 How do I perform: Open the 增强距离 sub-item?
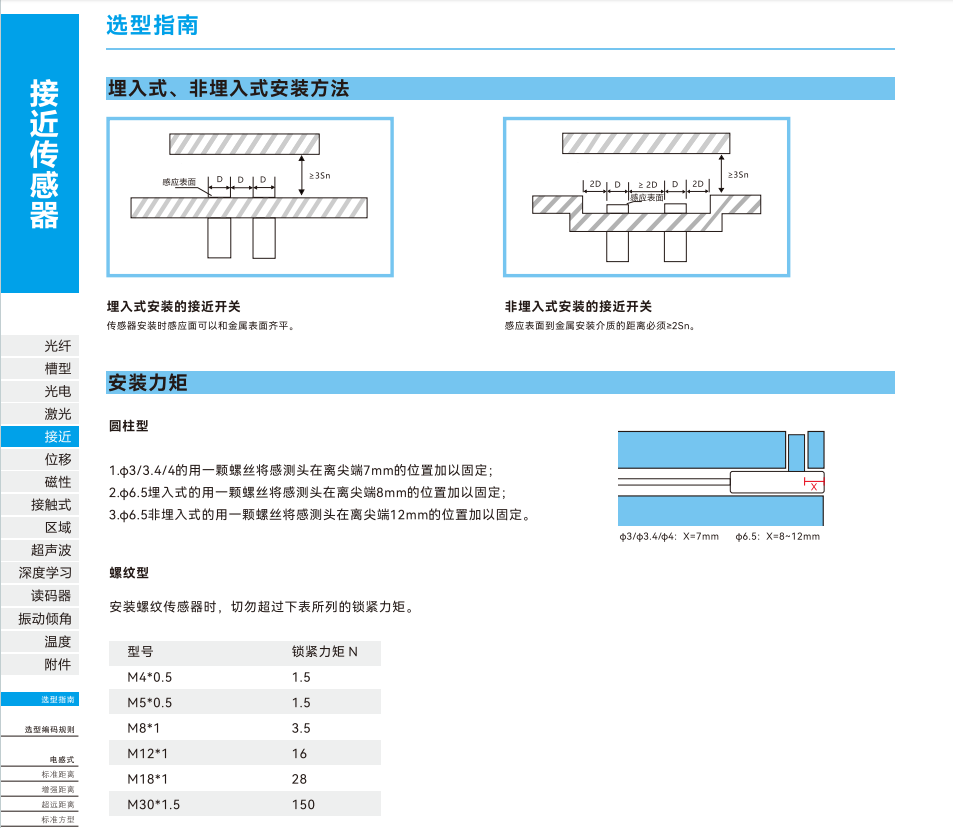click(x=57, y=790)
